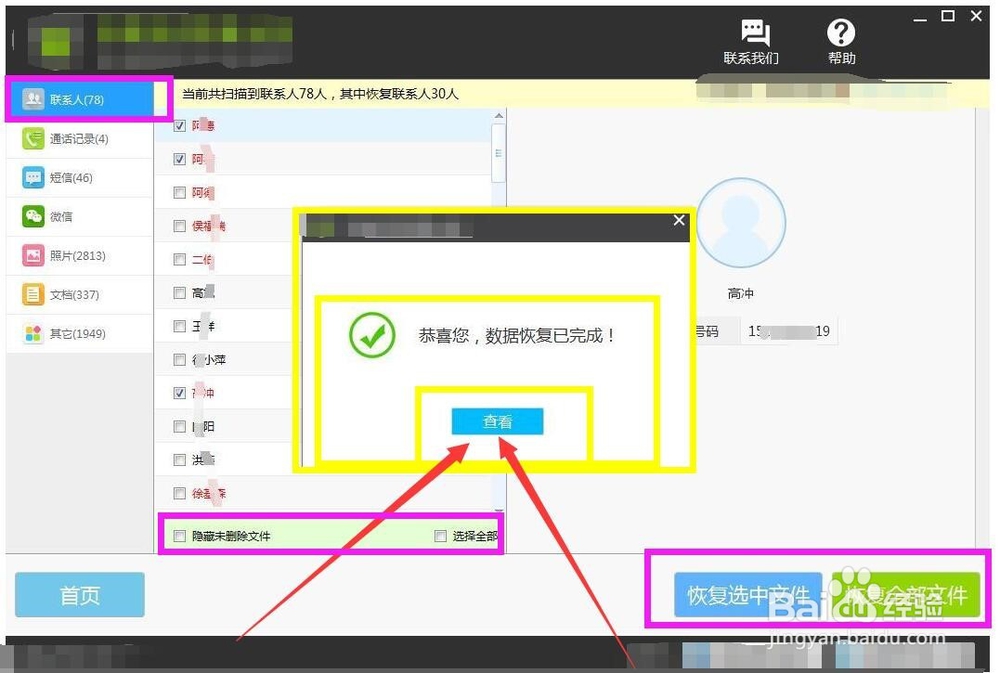Close the recovery complete dialog
This screenshot has width=1000, height=673.
pos(679,220)
